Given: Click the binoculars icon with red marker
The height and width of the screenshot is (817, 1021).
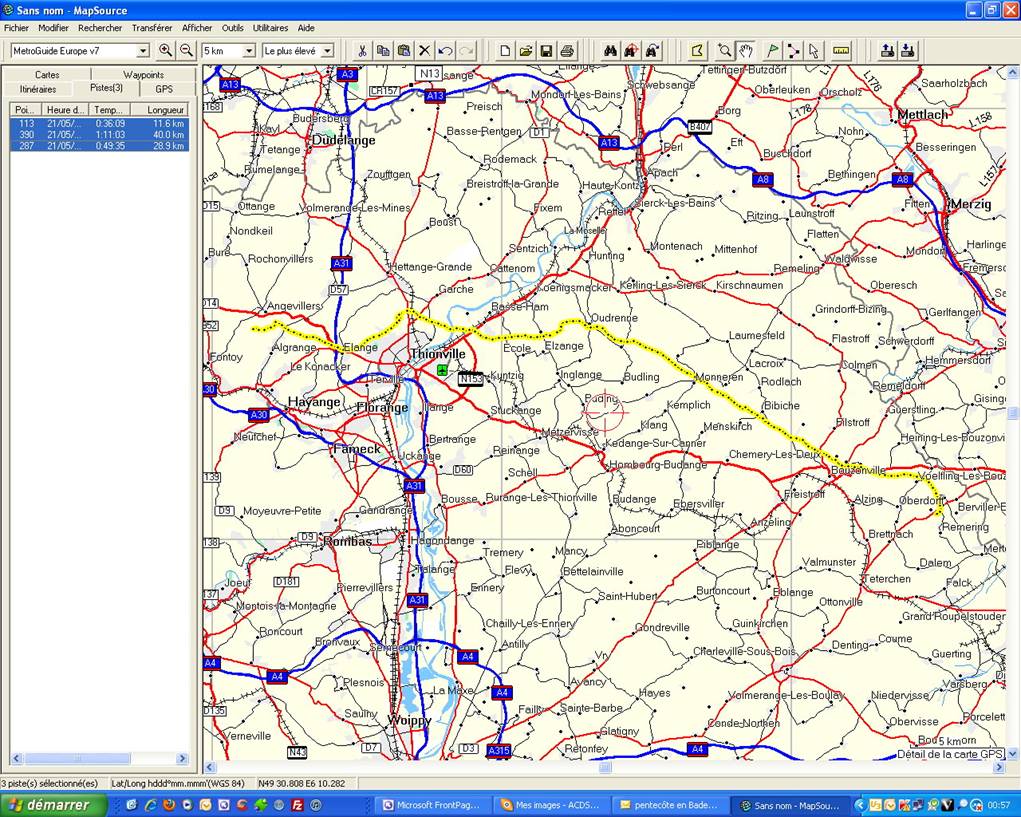Looking at the screenshot, I should click(x=630, y=50).
